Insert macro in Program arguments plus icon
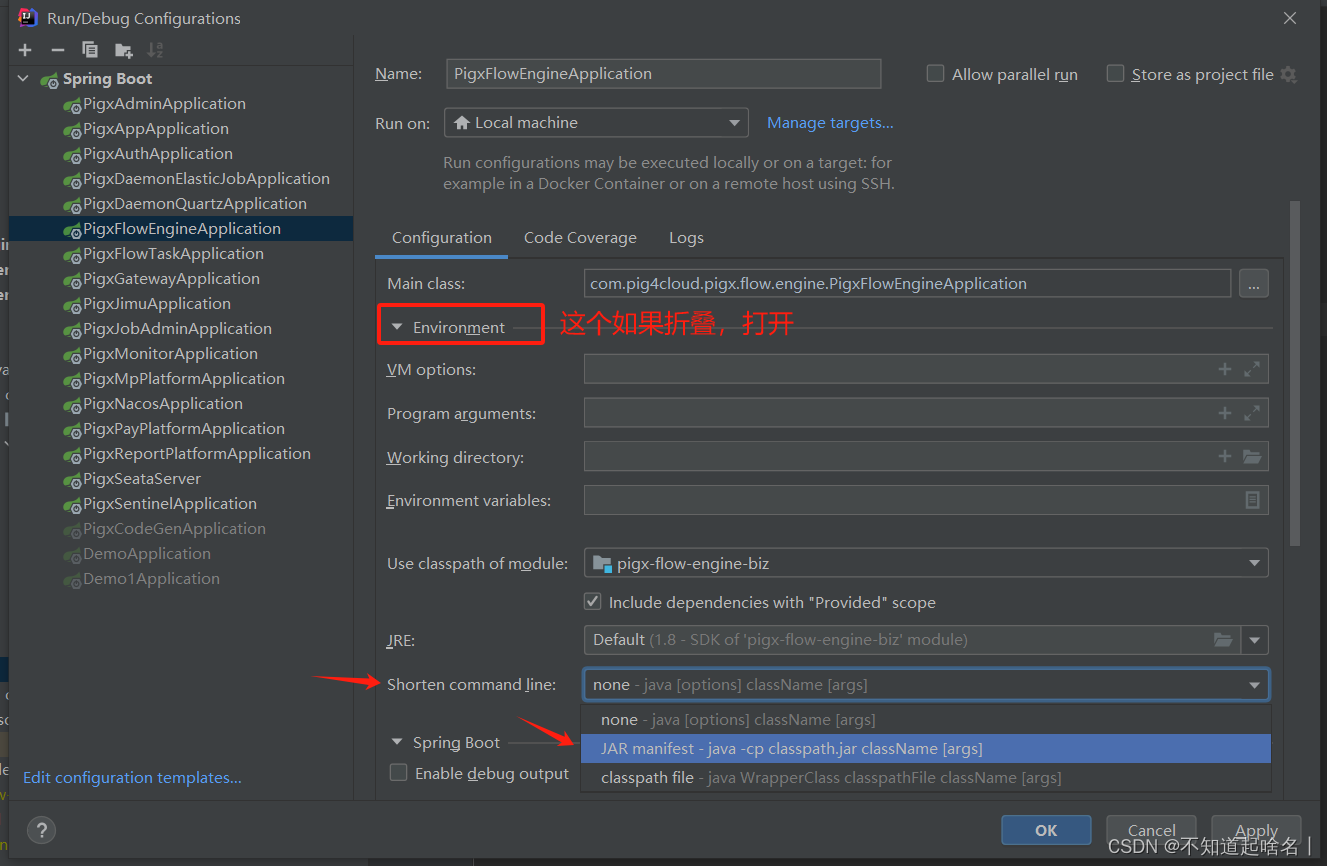1327x866 pixels. (x=1224, y=413)
